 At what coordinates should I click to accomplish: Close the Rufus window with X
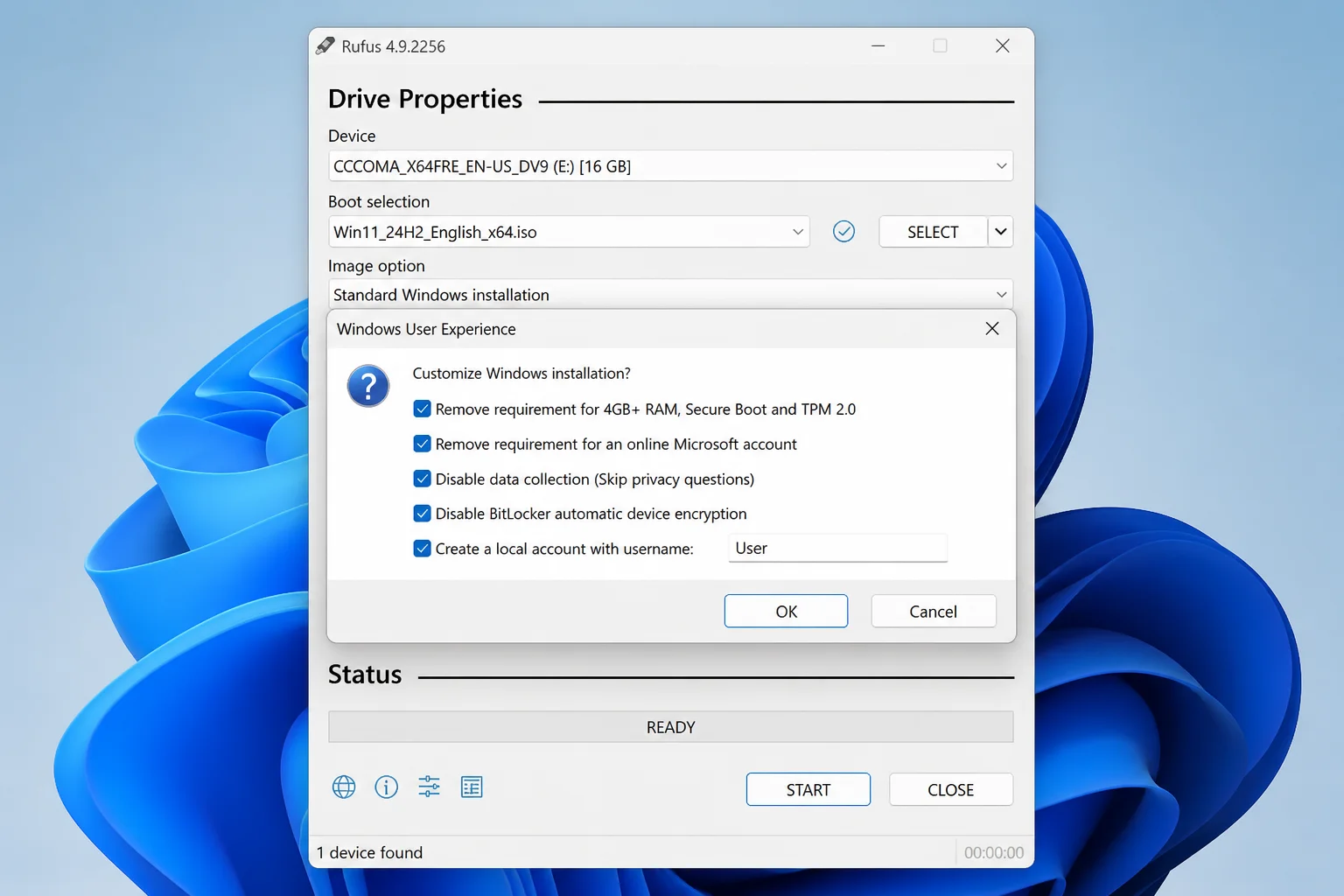point(1003,45)
